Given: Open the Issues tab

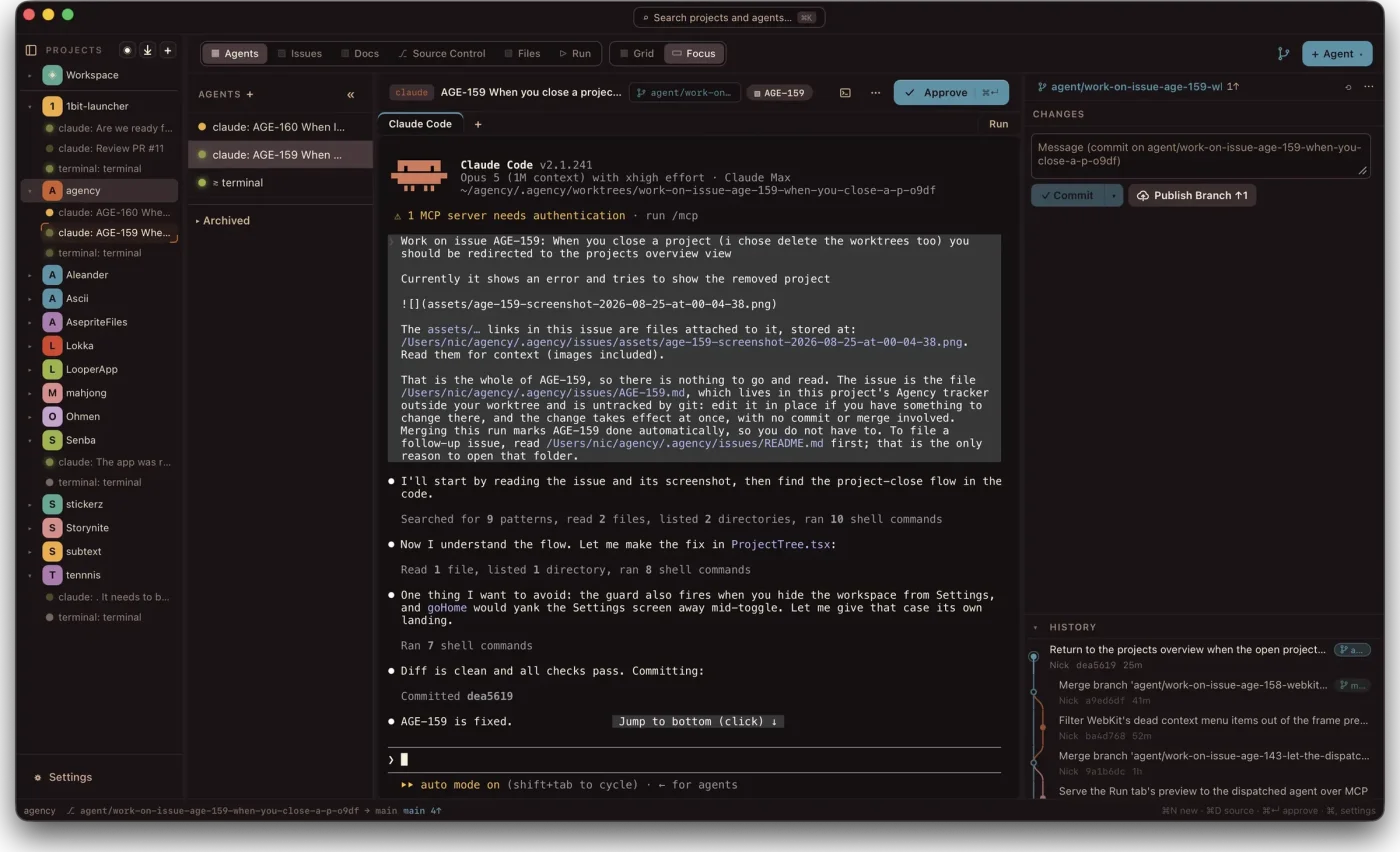Looking at the screenshot, I should click(x=299, y=53).
